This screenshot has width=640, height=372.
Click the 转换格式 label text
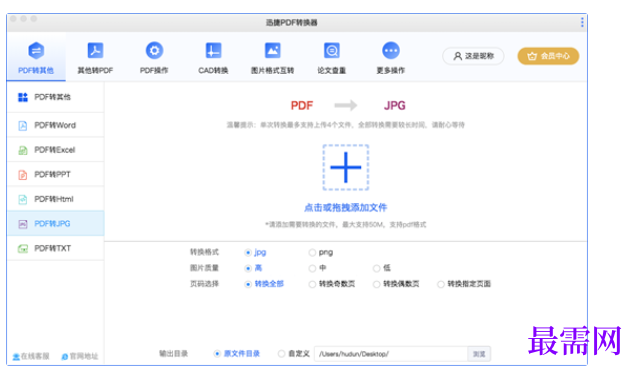(x=204, y=252)
